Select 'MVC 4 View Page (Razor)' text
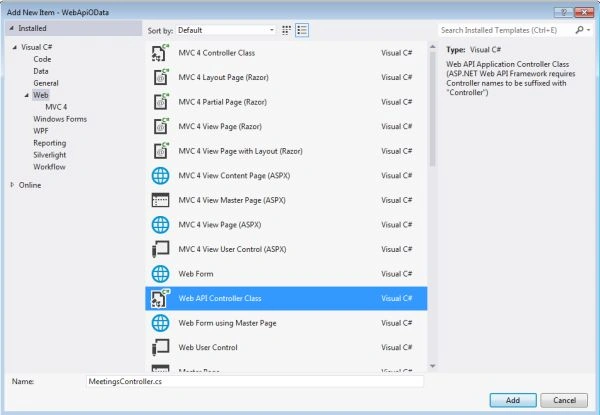Viewport: 600px width, 415px height. pyautogui.click(x=220, y=127)
